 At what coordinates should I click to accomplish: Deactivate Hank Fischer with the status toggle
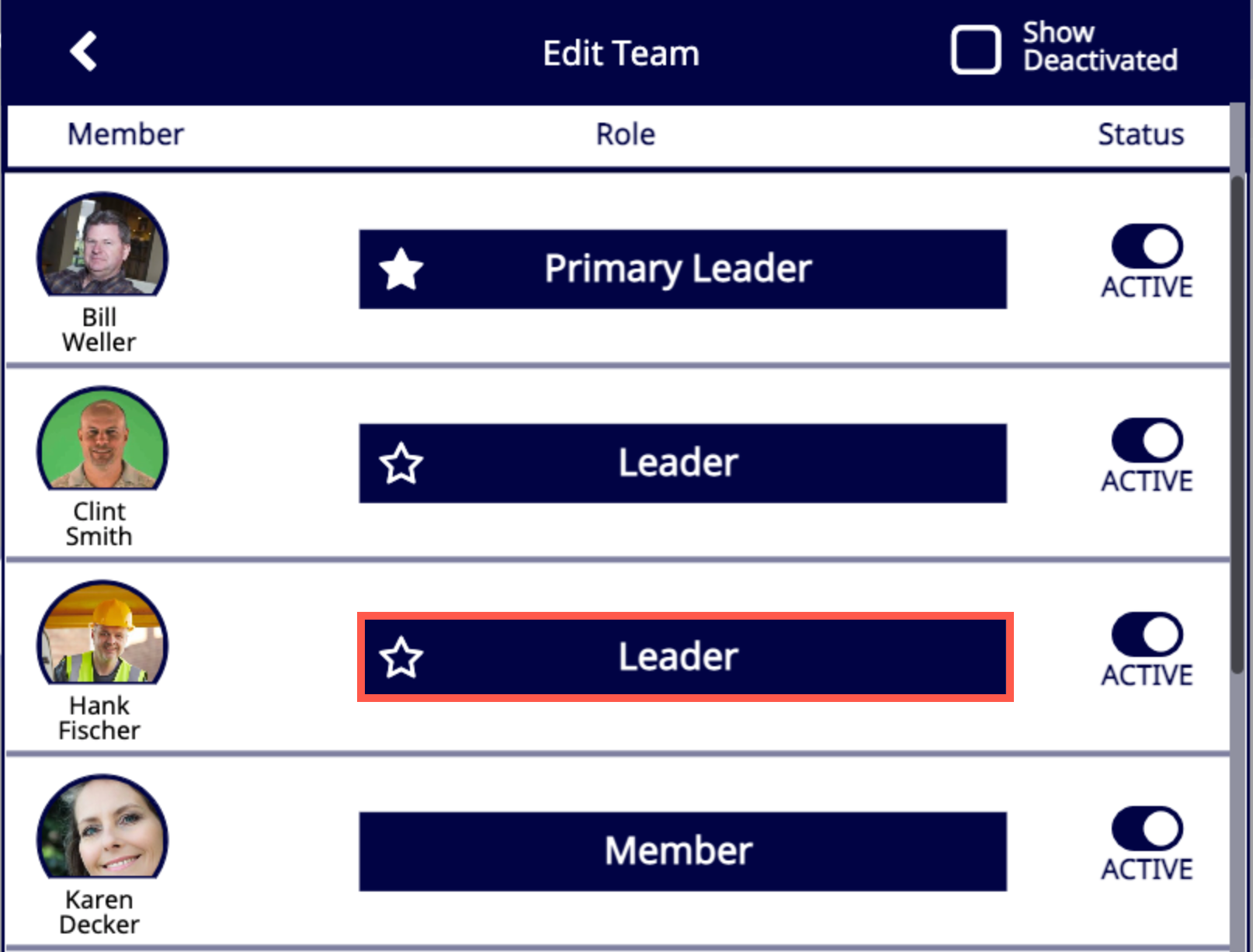pos(1147,635)
